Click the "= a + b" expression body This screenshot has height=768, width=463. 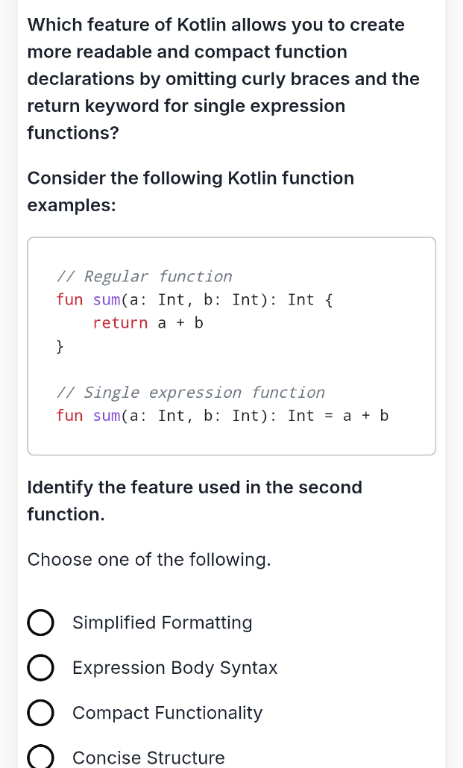tap(357, 416)
